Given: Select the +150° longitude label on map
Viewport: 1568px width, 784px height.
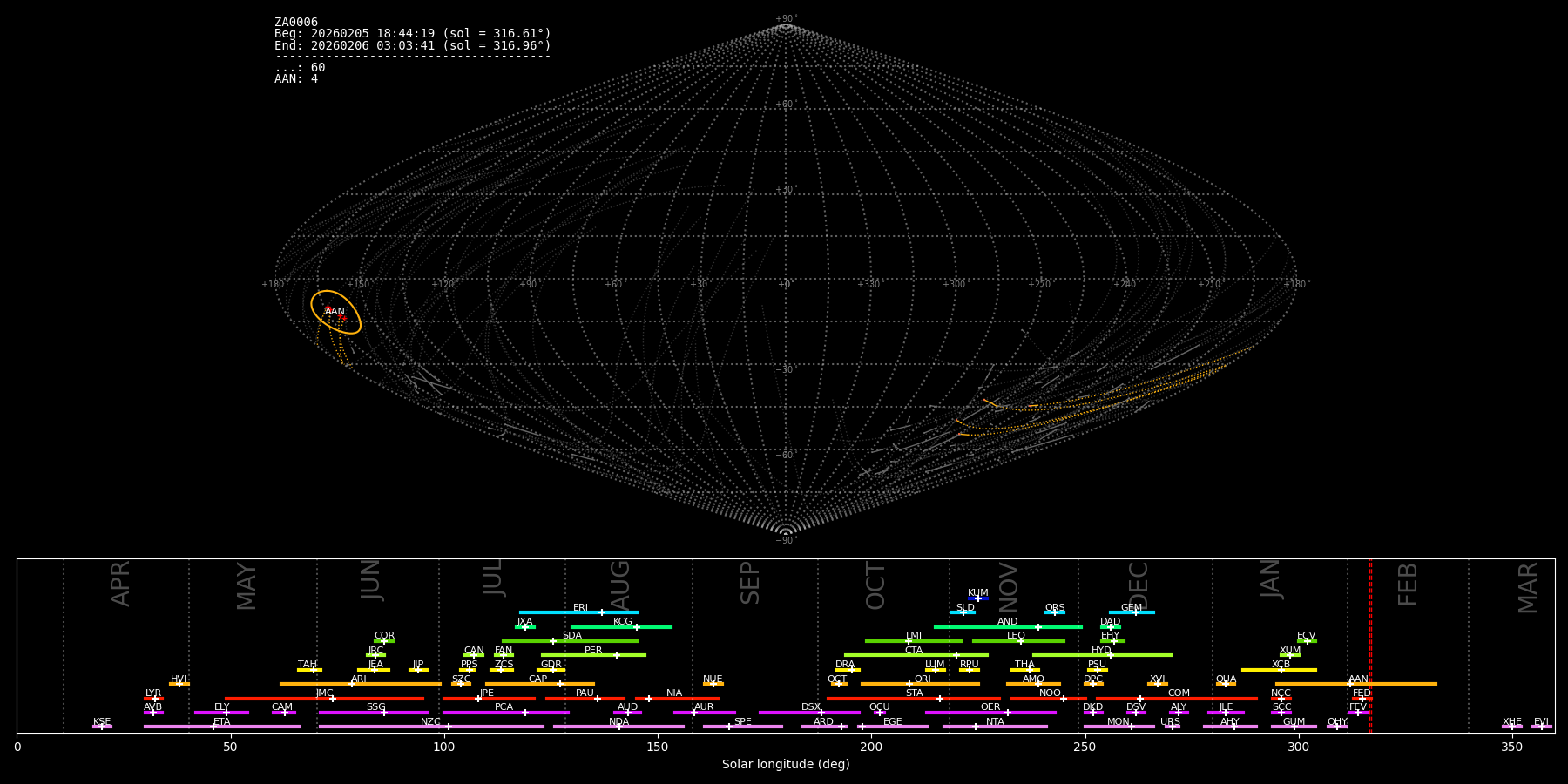Looking at the screenshot, I should pyautogui.click(x=358, y=284).
